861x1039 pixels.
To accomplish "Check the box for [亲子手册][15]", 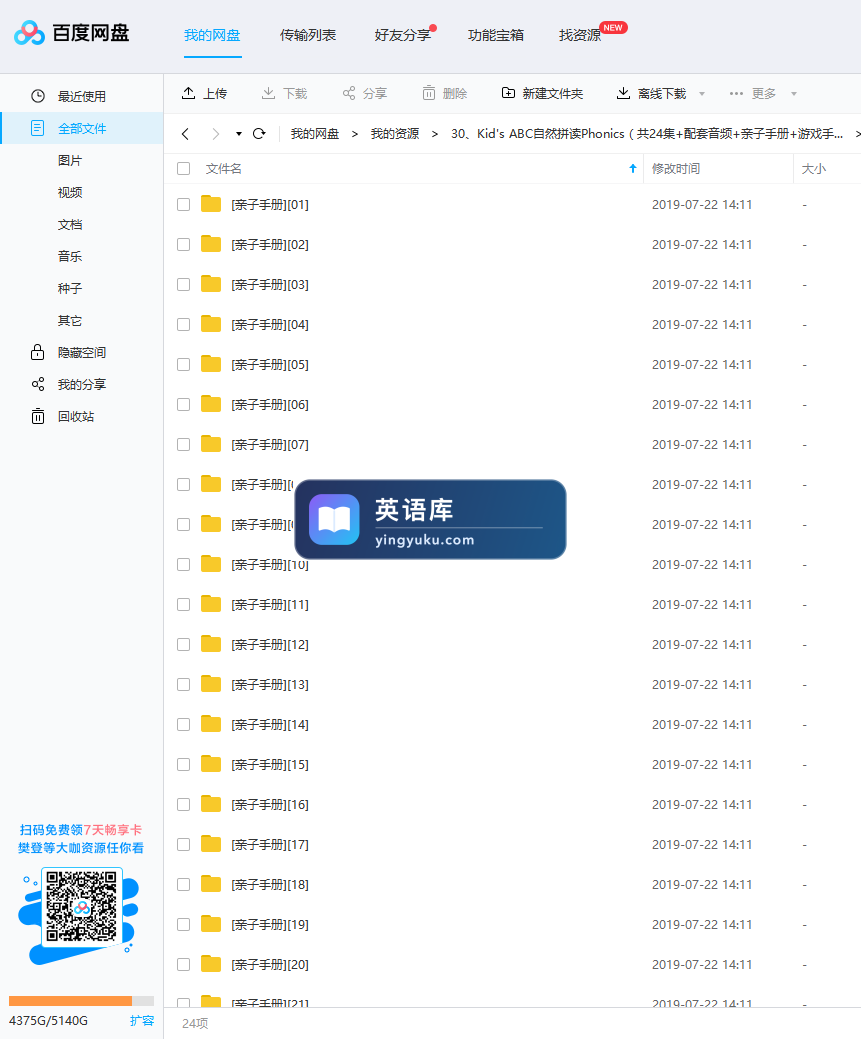I will point(184,765).
